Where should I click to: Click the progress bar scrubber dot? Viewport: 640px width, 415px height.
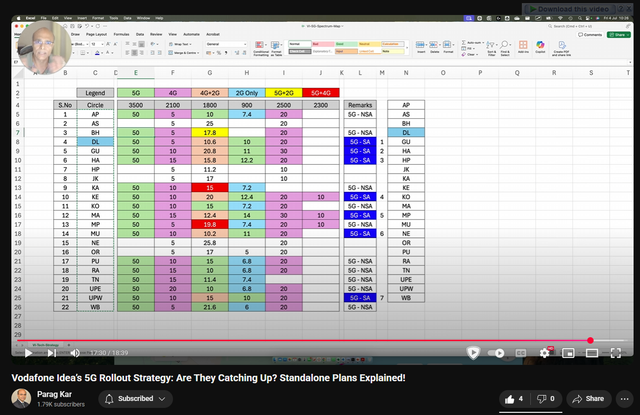[x=590, y=340]
